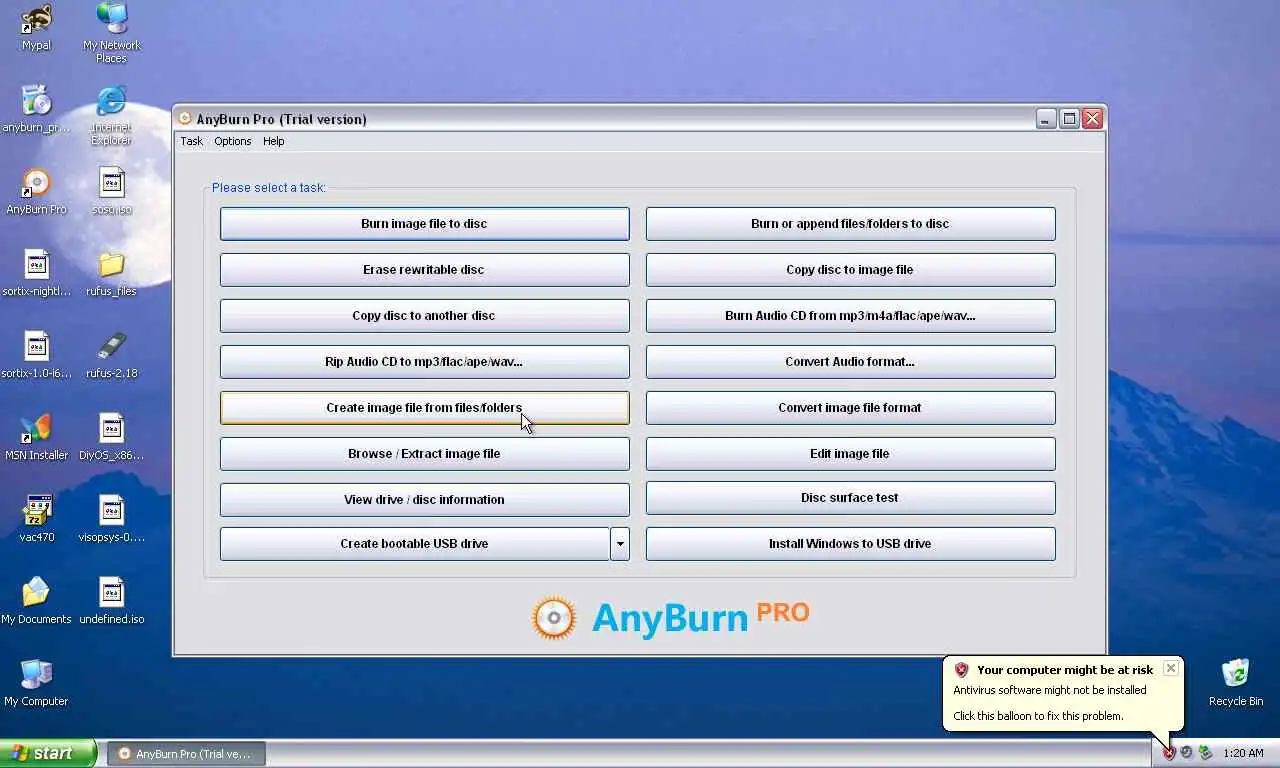
Task: Choose Copy disc to image file
Action: [850, 270]
